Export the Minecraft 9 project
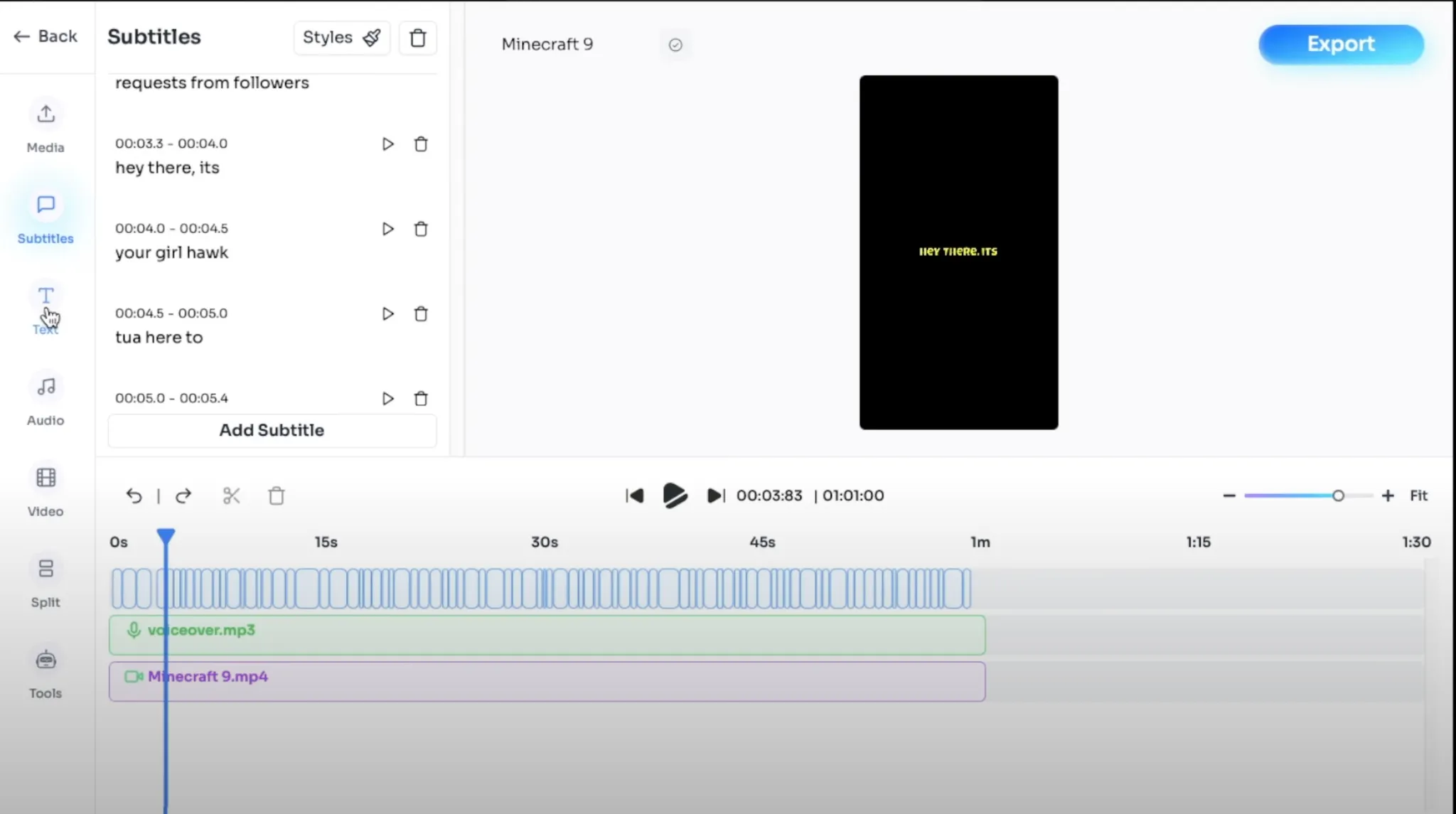Viewport: 1456px width, 814px height. tap(1340, 44)
